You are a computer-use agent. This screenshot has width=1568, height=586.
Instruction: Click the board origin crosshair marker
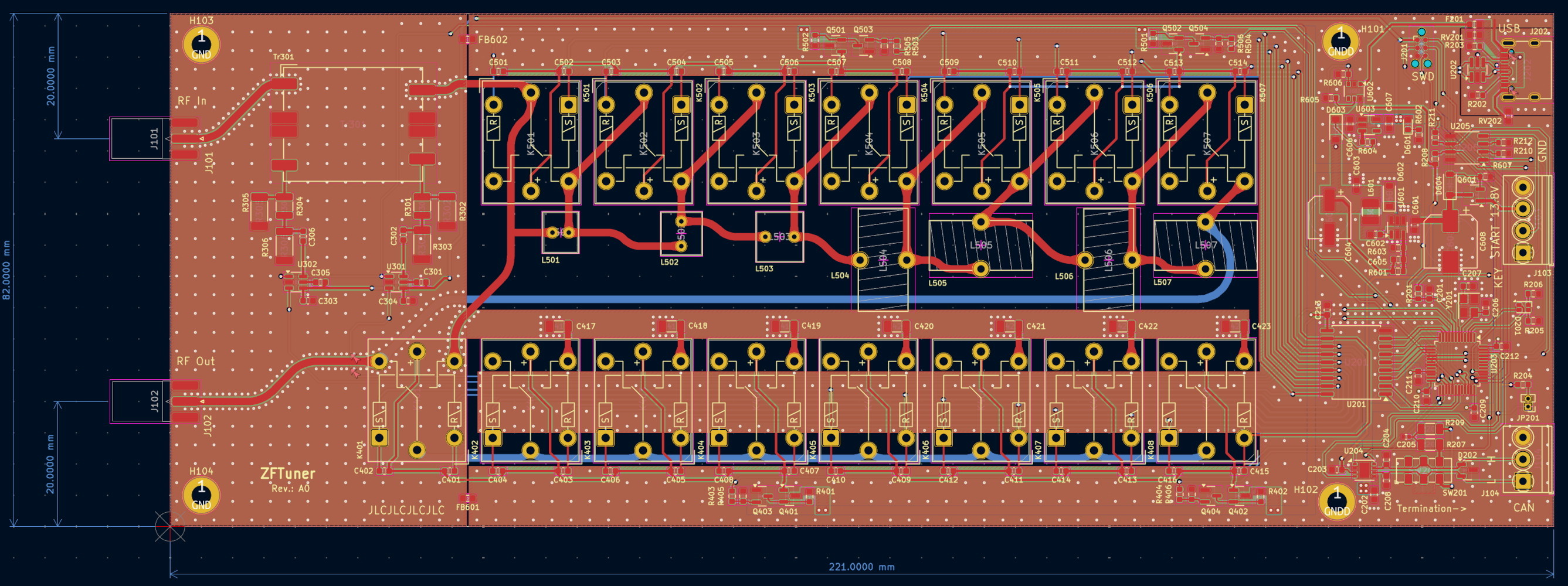click(170, 526)
